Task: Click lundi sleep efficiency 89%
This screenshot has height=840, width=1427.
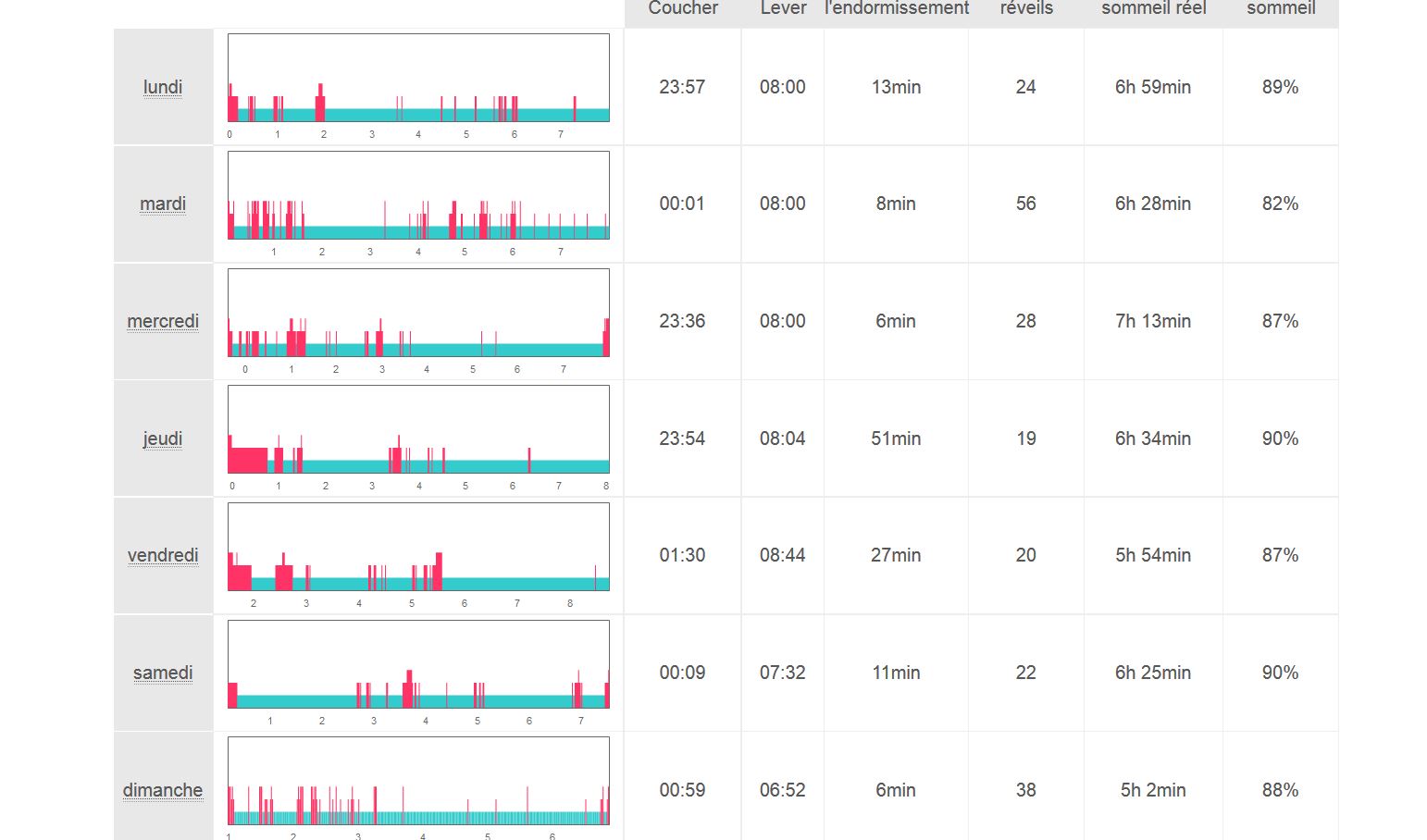Action: pos(1280,87)
